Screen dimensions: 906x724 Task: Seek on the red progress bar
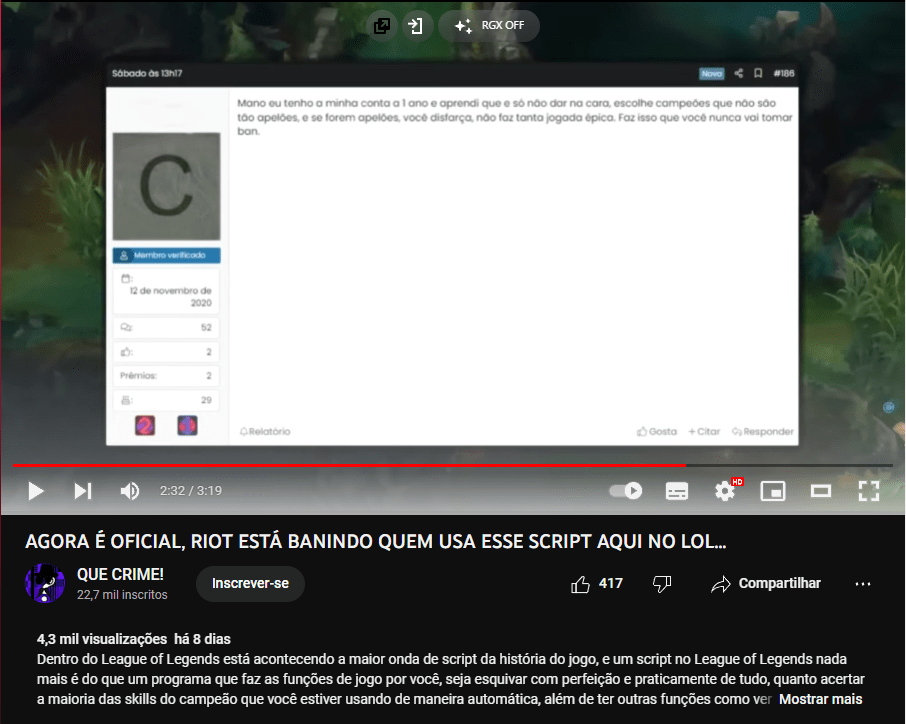tap(453, 465)
